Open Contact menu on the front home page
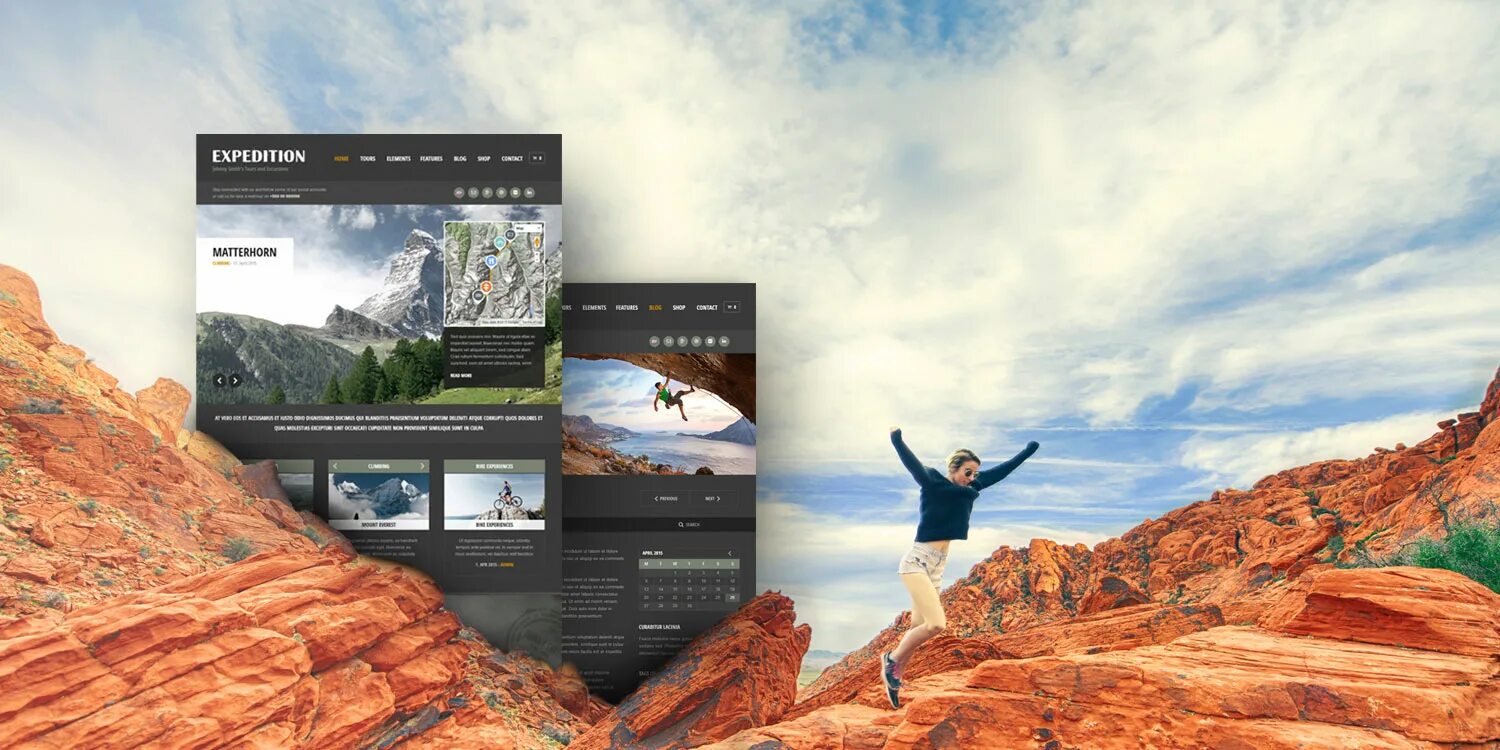 pos(512,158)
